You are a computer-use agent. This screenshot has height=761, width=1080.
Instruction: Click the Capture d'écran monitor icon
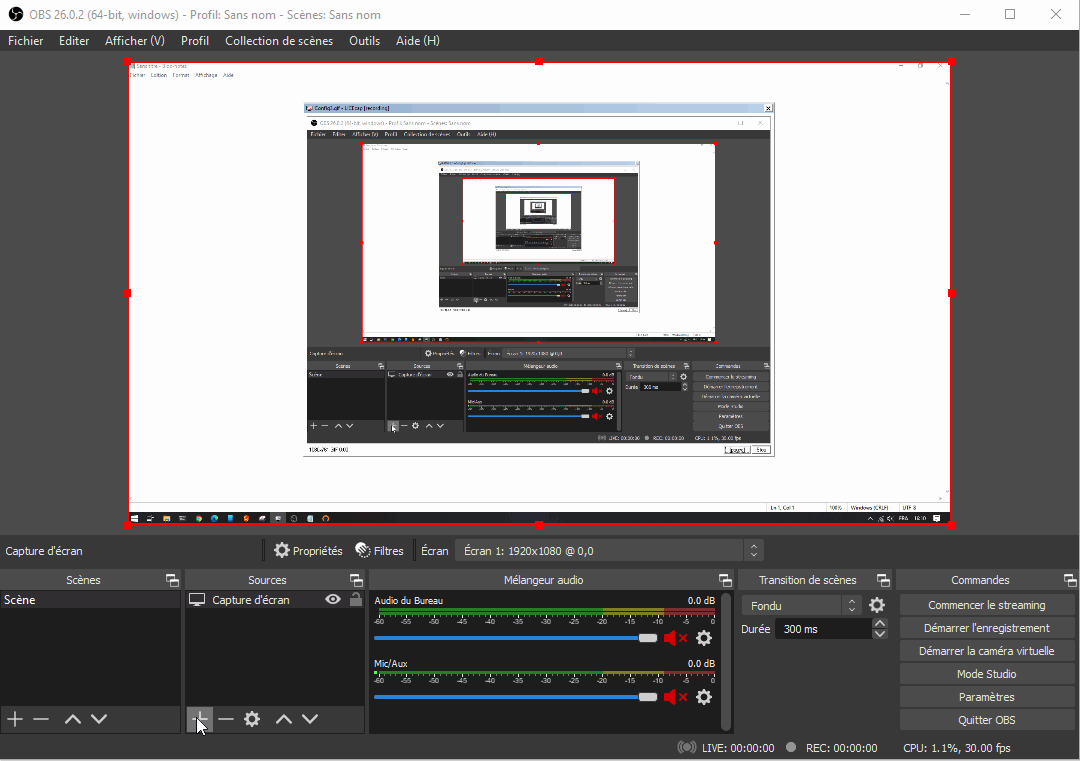click(197, 600)
